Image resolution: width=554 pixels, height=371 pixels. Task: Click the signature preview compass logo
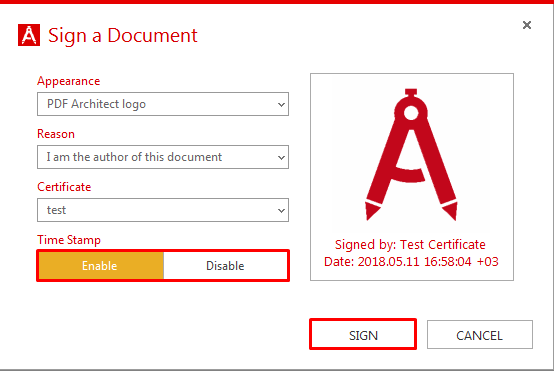coord(411,154)
